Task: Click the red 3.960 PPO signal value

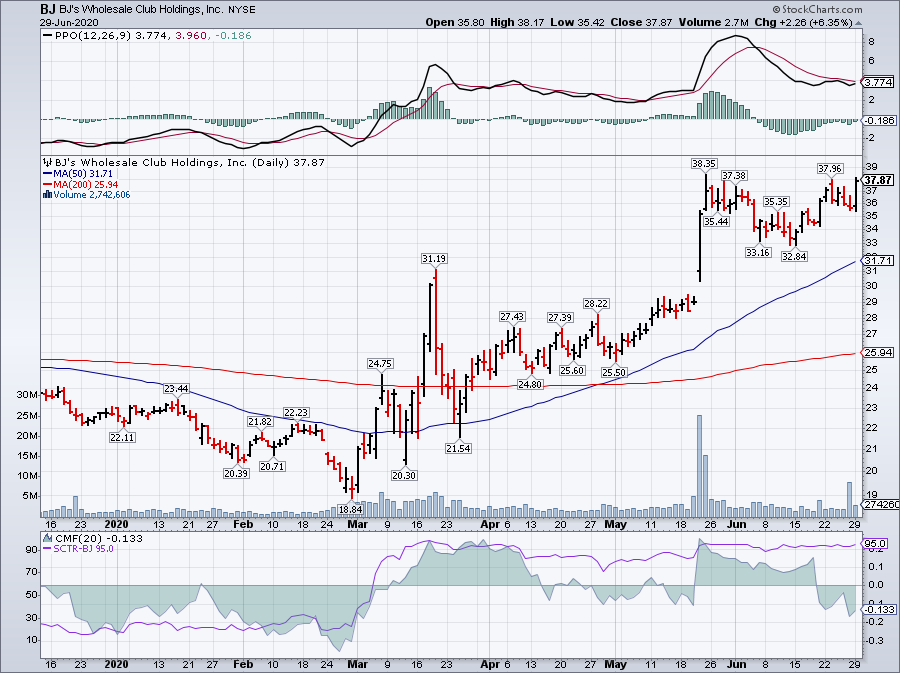Action: tap(191, 36)
